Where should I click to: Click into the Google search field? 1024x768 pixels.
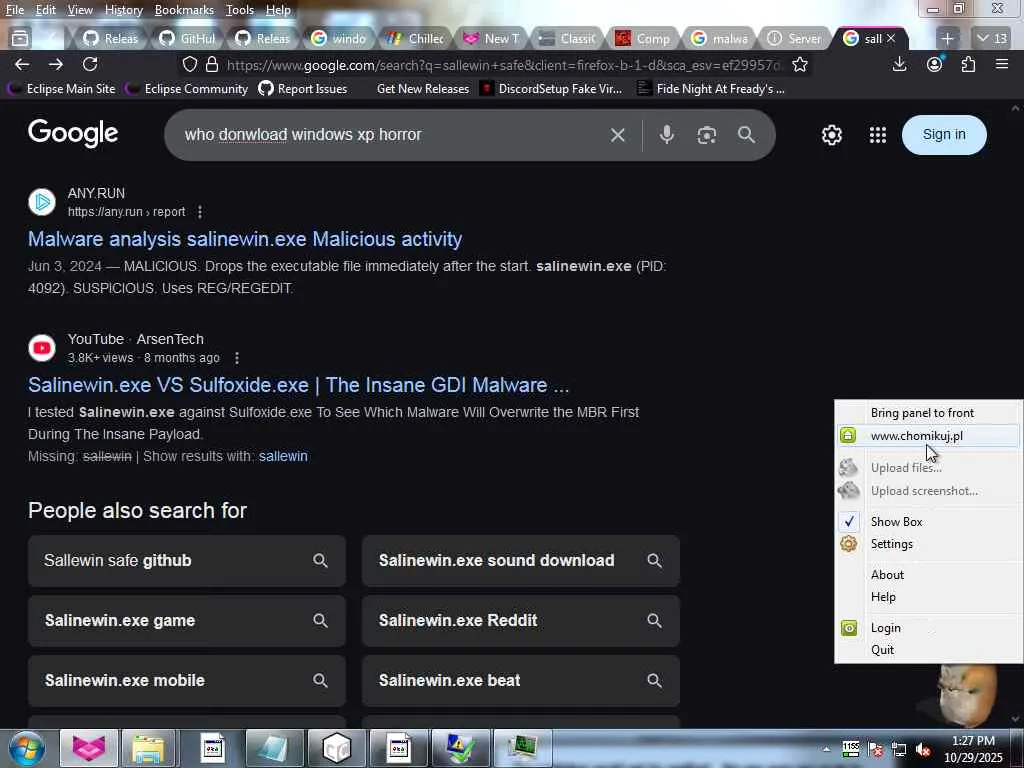385,135
